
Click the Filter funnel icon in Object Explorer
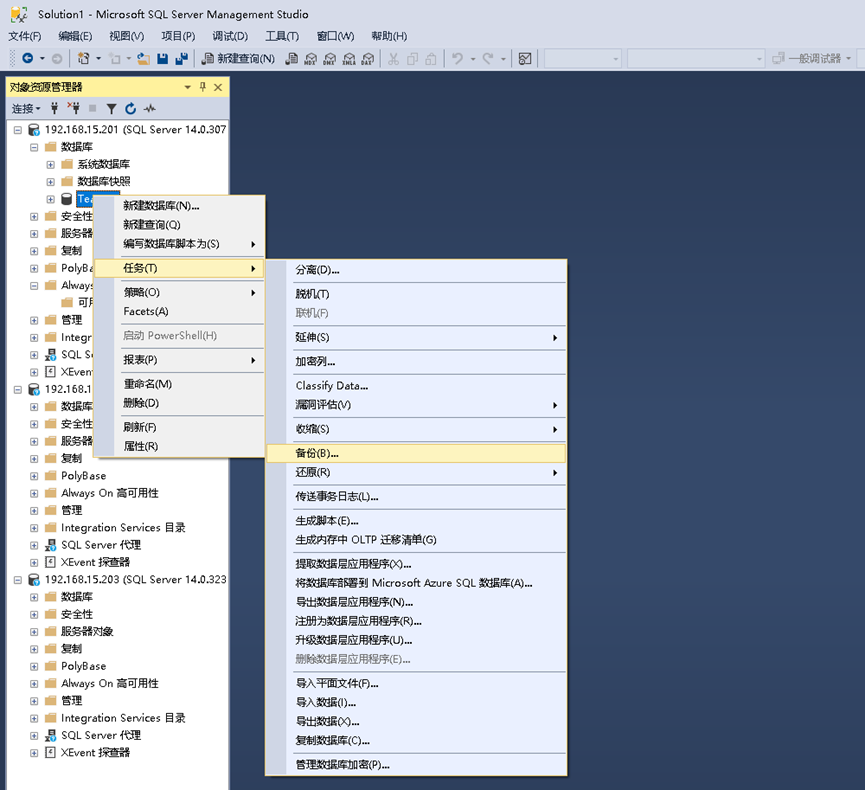pyautogui.click(x=111, y=109)
